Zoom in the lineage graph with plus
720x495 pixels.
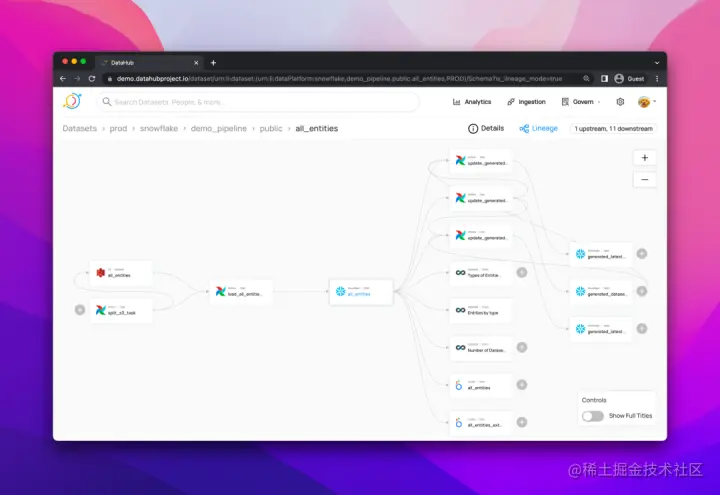645,158
